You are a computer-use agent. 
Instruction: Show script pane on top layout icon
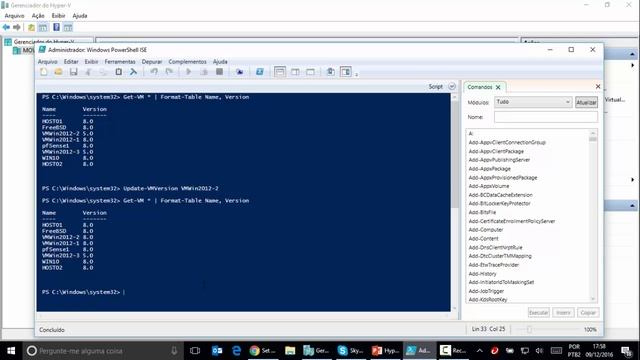[280, 72]
